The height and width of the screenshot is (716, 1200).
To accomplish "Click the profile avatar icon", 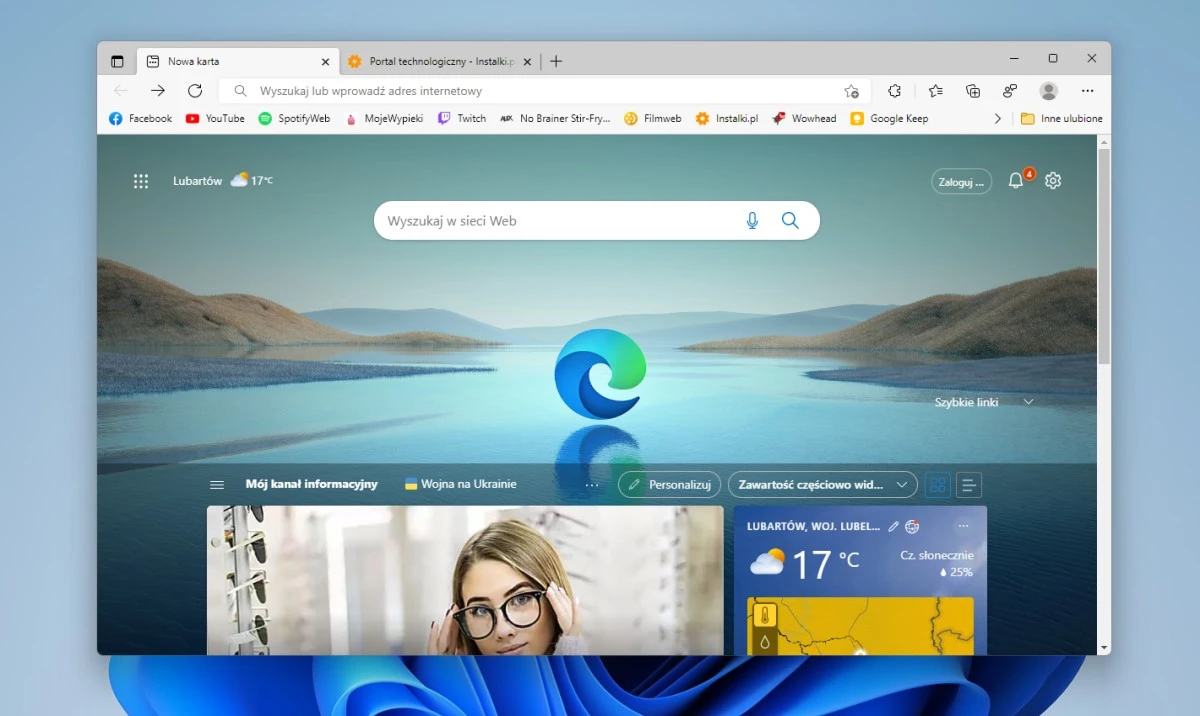I will 1048,90.
